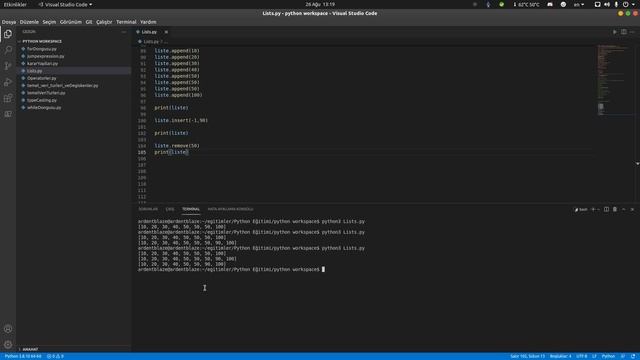Open the keyboard layout en dropdown
This screenshot has height=360, width=640.
[x=579, y=4]
